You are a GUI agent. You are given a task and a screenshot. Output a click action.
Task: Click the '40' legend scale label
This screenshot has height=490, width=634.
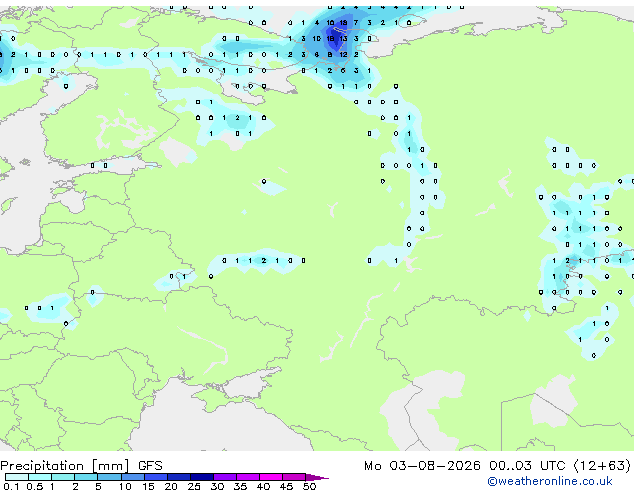(x=263, y=486)
